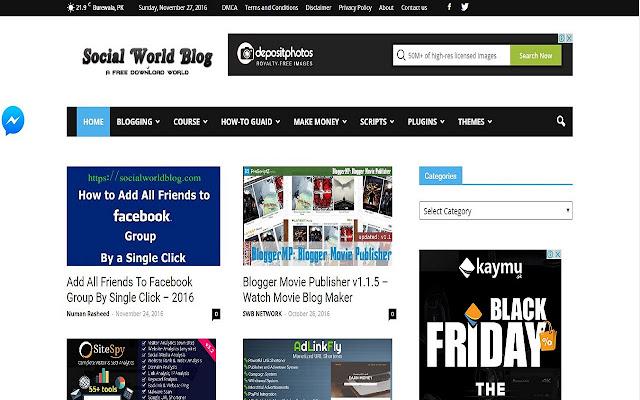Click the depositphotos image search field

pyautogui.click(x=451, y=55)
